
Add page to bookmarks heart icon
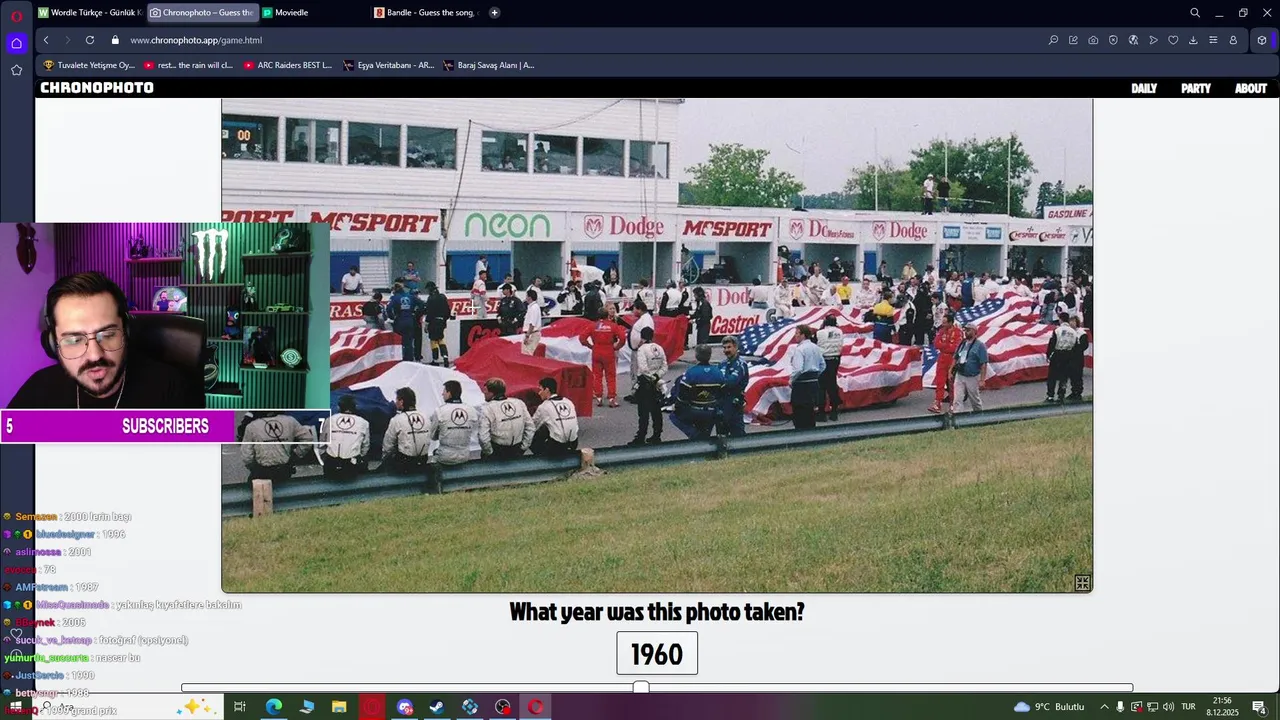1173,40
